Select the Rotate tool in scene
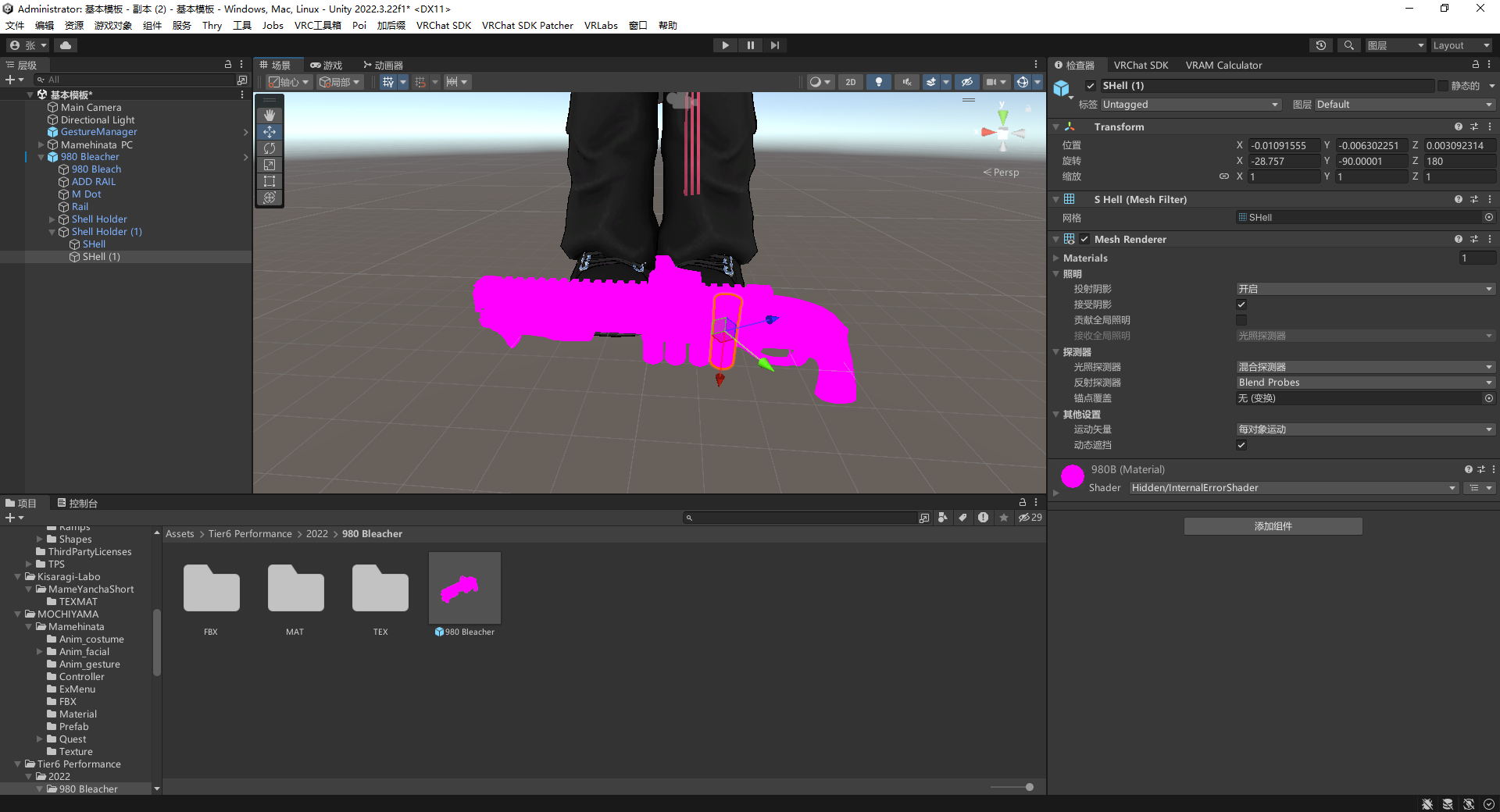The image size is (1500, 812). point(270,148)
